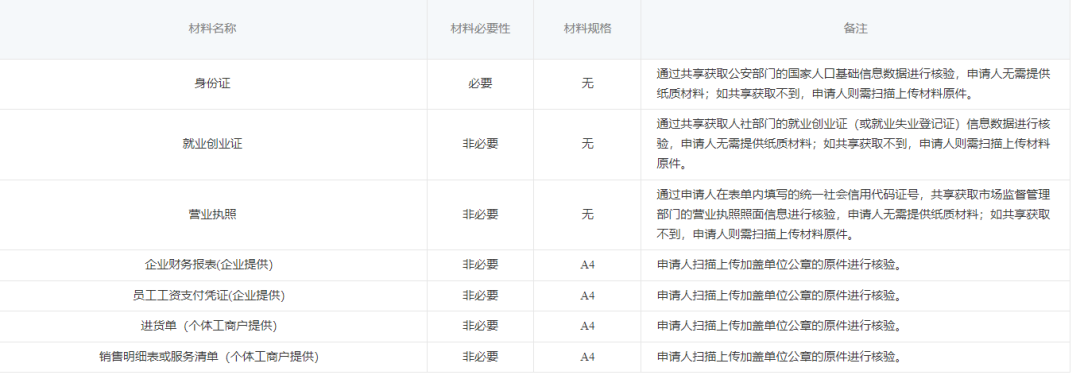Click 非必要 in the 员工工资支付凭证 row
Viewport: 1080px width, 375px height.
point(480,296)
